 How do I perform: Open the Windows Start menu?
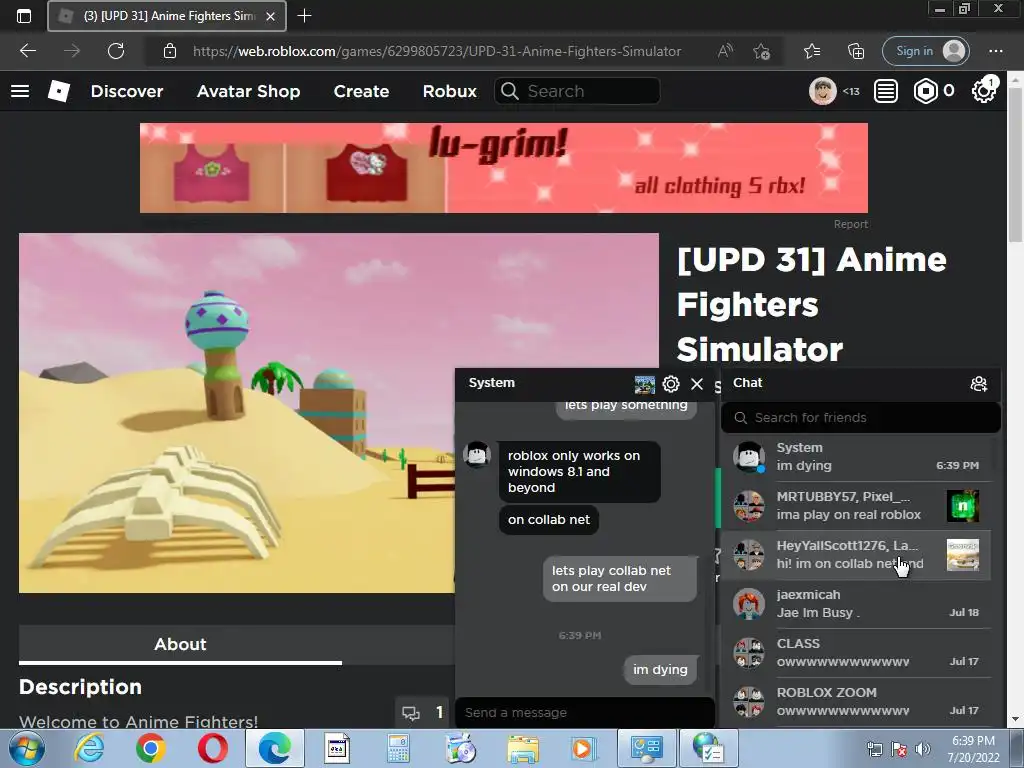point(27,748)
